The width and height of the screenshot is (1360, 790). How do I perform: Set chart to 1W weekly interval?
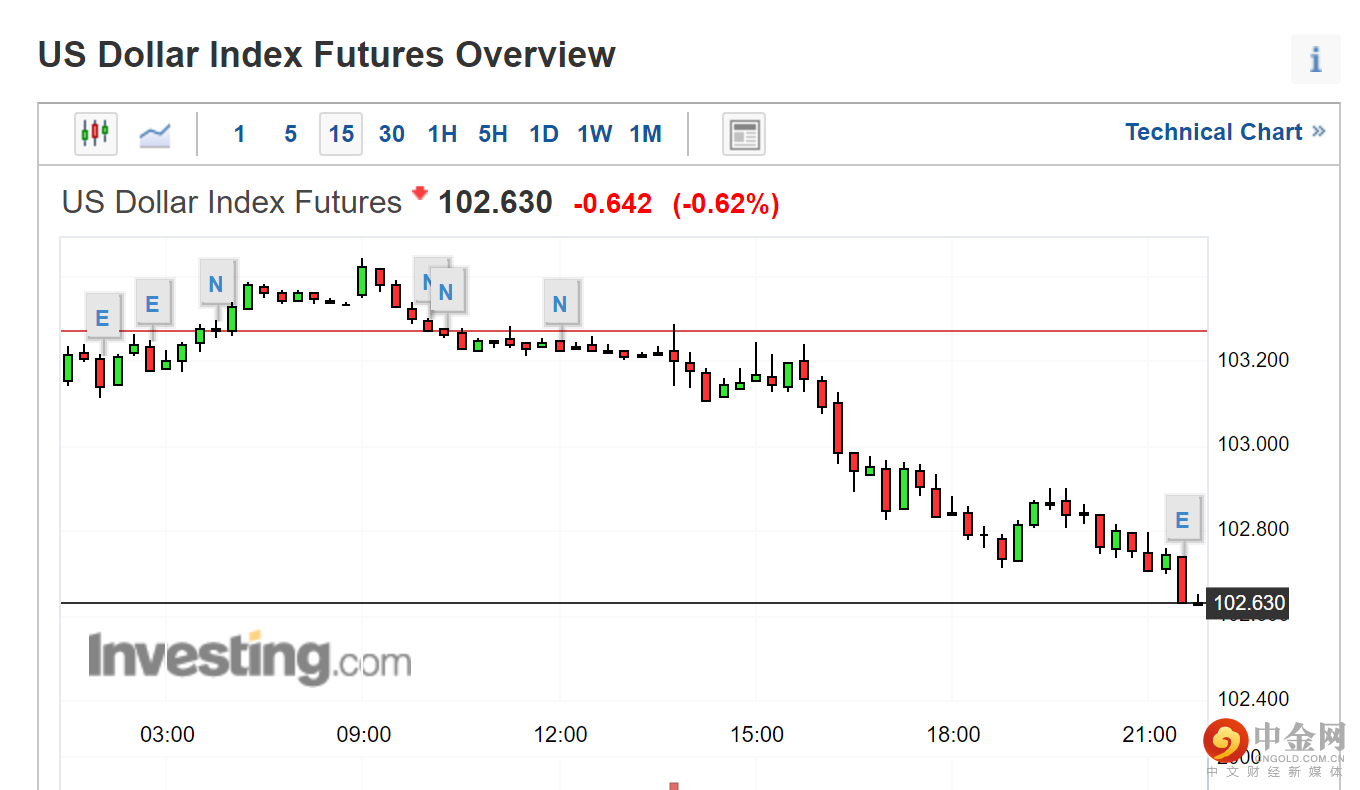pos(595,134)
